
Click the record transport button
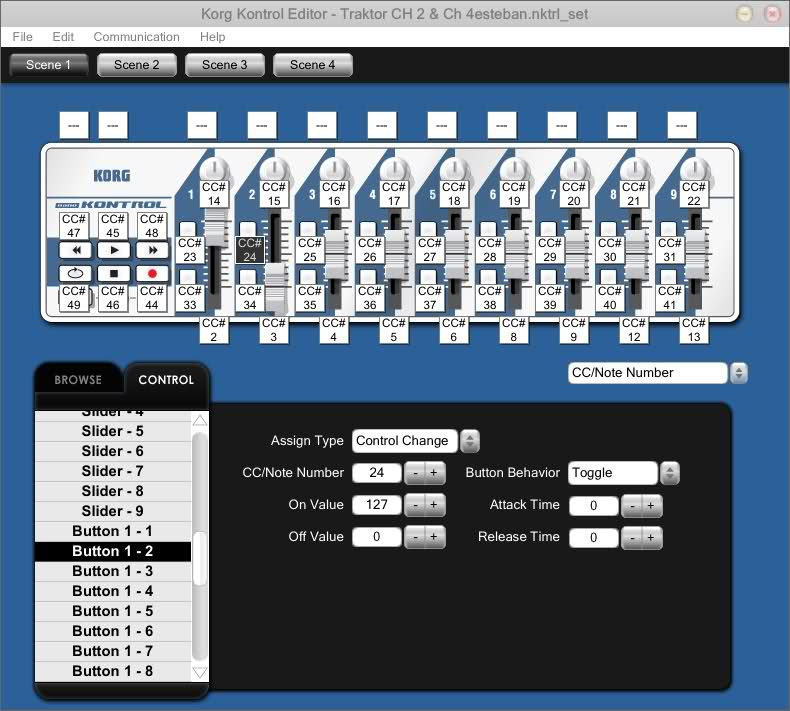(152, 273)
